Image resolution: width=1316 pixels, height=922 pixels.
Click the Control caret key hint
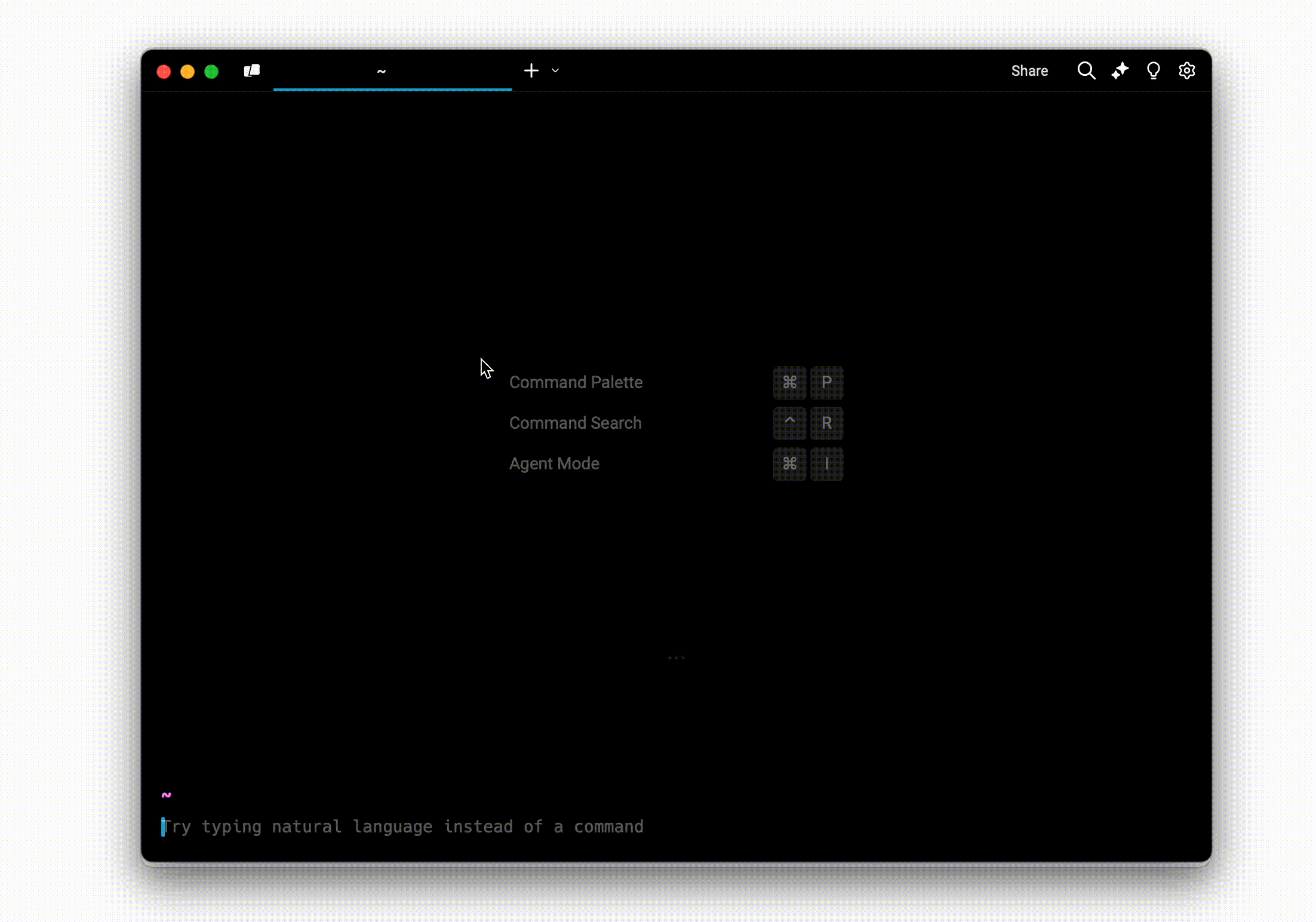pyautogui.click(x=789, y=423)
